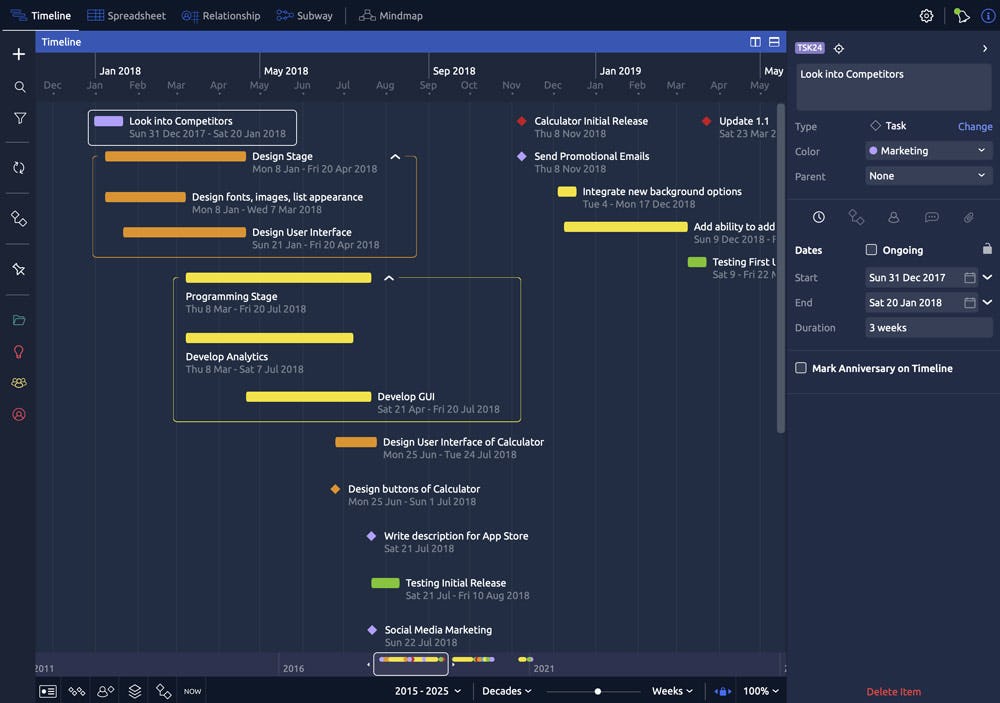Open the Weeks interval dropdown
Image resolution: width=1000 pixels, height=703 pixels.
tap(671, 690)
